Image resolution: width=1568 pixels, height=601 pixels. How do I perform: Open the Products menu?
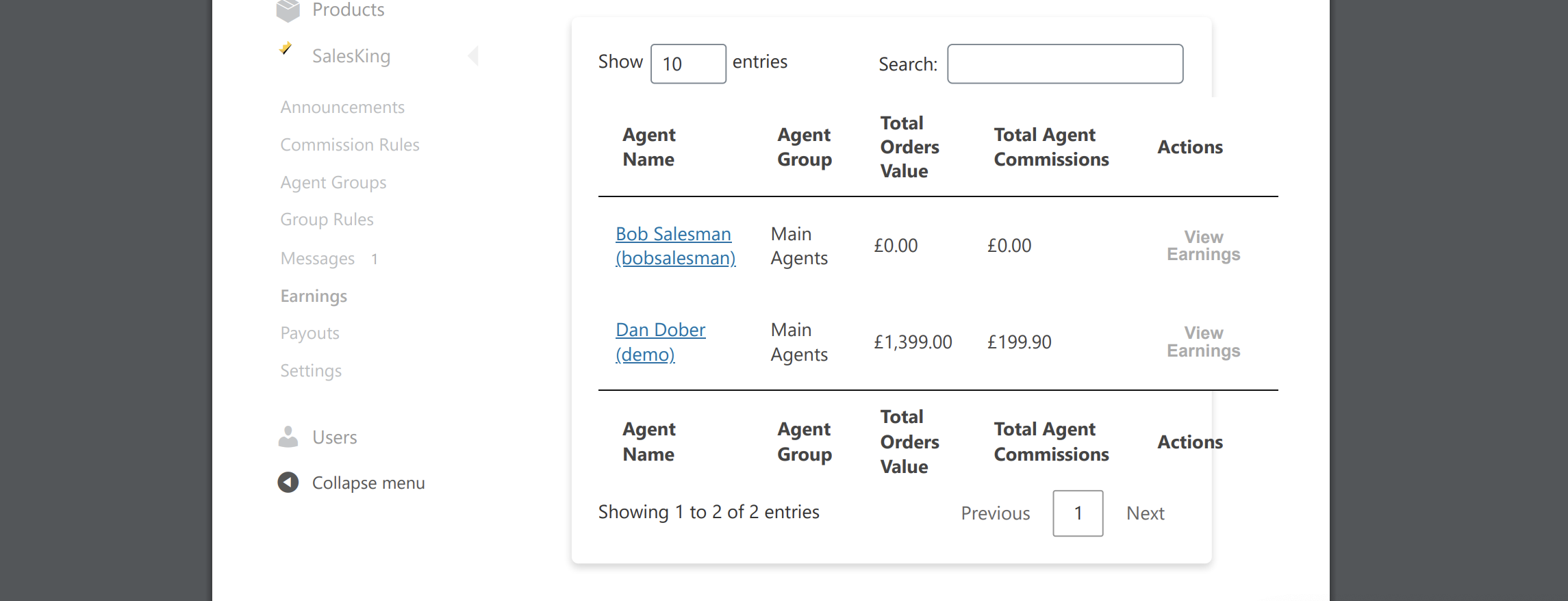(348, 10)
